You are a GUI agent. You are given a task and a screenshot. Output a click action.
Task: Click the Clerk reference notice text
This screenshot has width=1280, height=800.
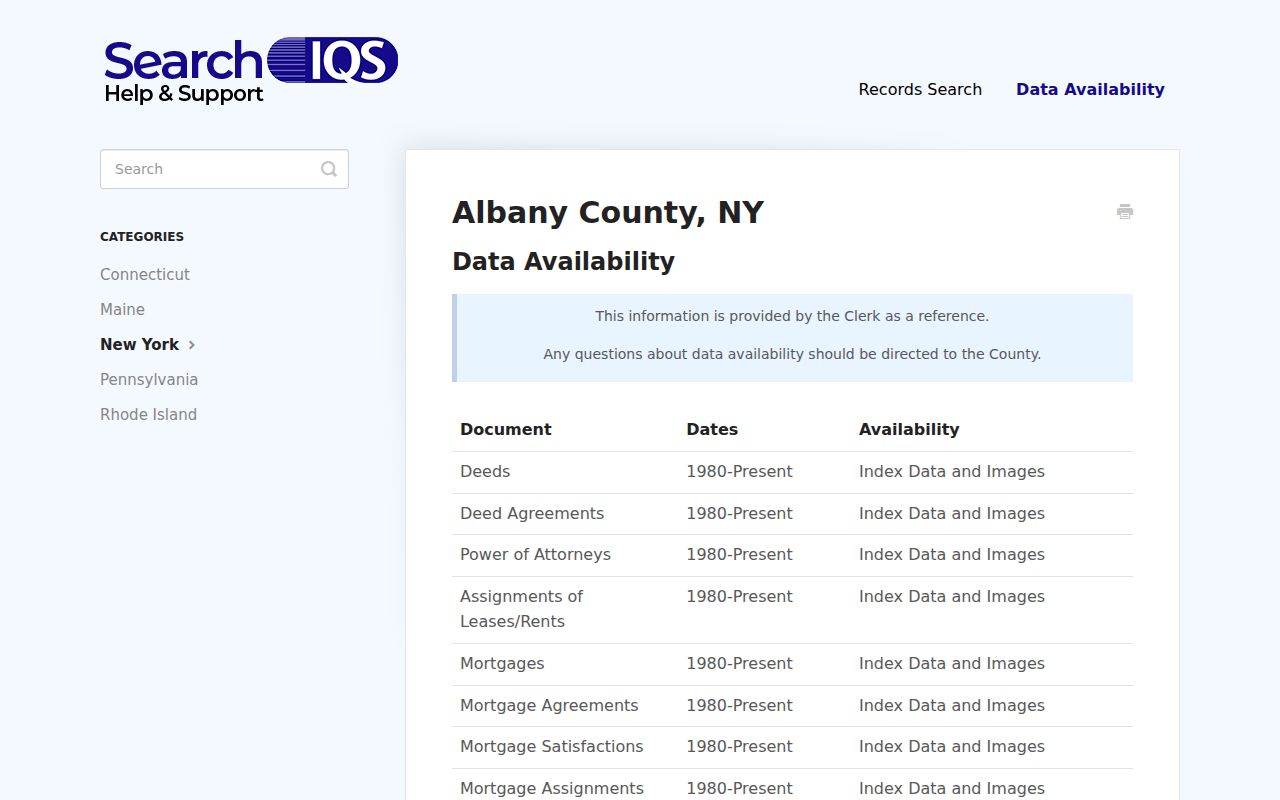tap(792, 316)
